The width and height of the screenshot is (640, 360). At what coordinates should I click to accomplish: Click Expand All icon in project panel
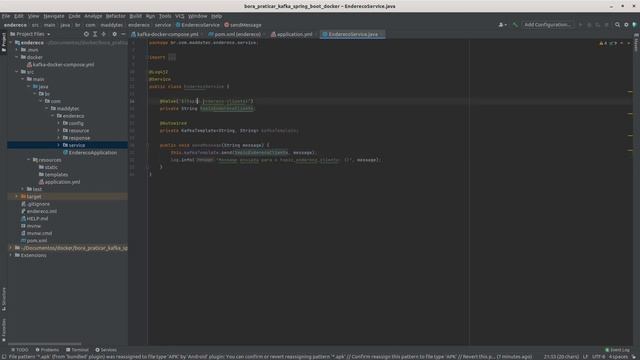click(95, 34)
